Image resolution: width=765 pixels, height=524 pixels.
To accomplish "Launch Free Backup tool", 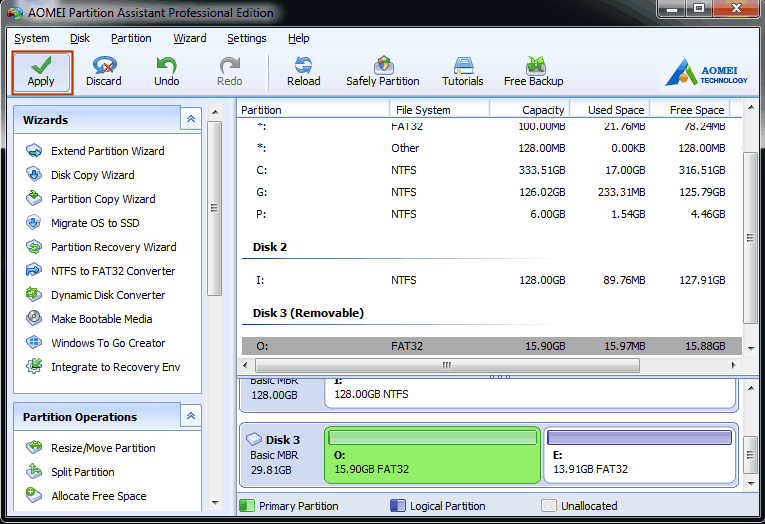I will pyautogui.click(x=533, y=72).
